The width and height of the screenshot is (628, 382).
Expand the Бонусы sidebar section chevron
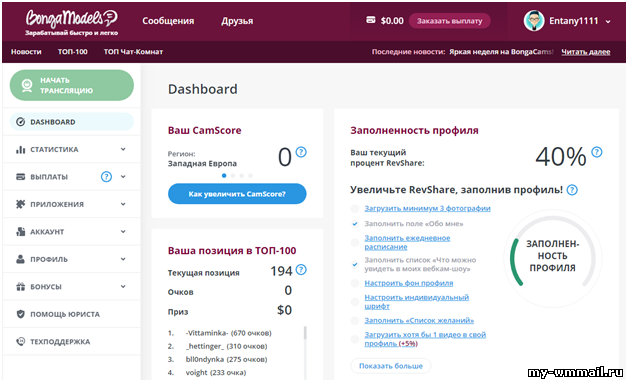tap(123, 287)
